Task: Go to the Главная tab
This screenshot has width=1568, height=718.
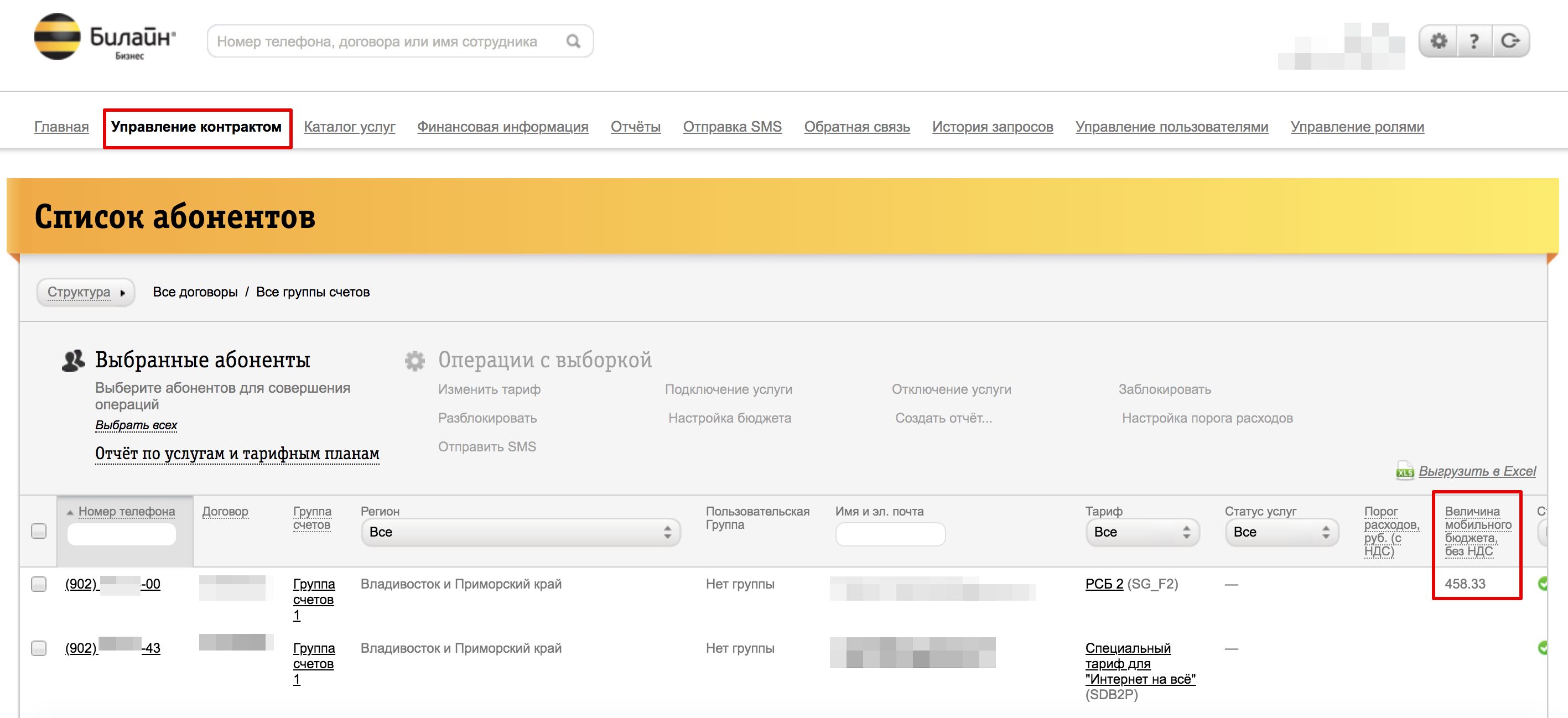Action: 61,127
